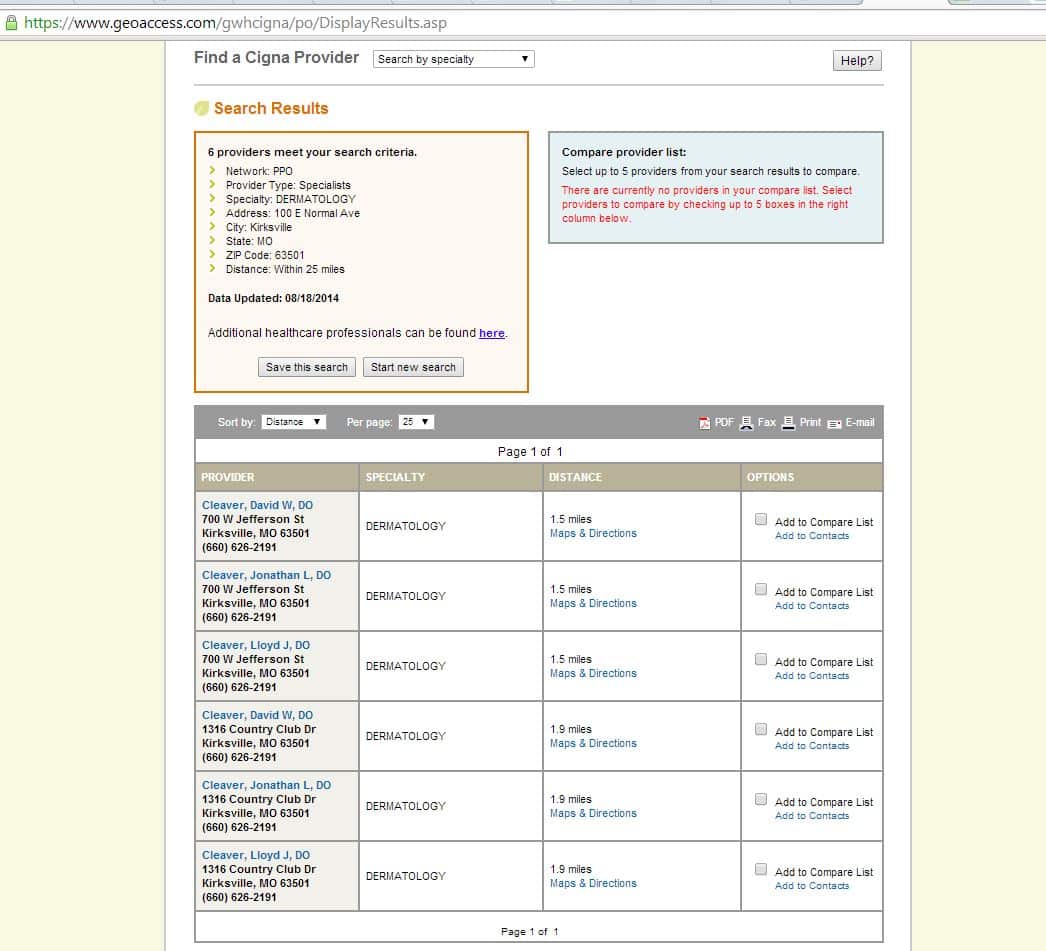Open the Sort by Distance dropdown

coord(294,422)
